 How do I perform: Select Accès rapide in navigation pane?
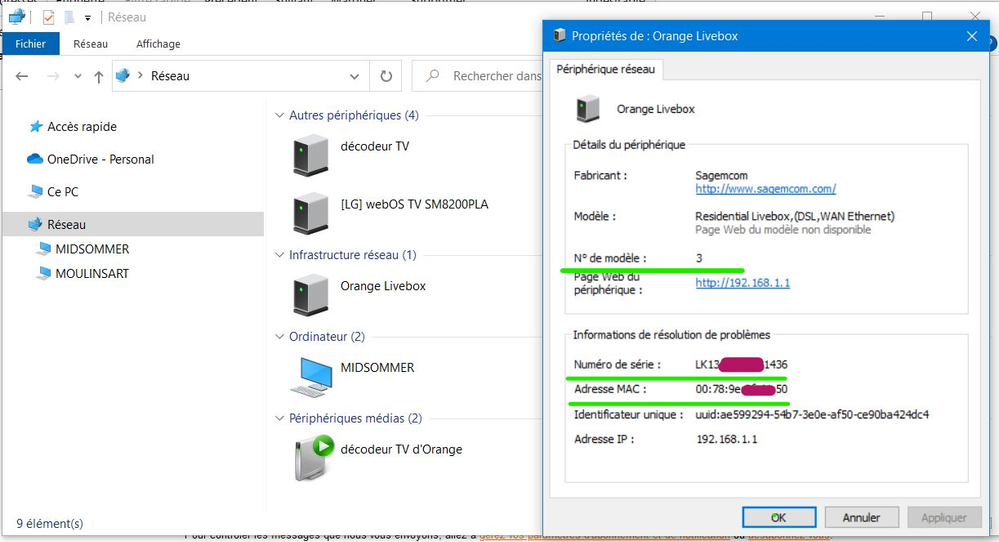click(82, 127)
